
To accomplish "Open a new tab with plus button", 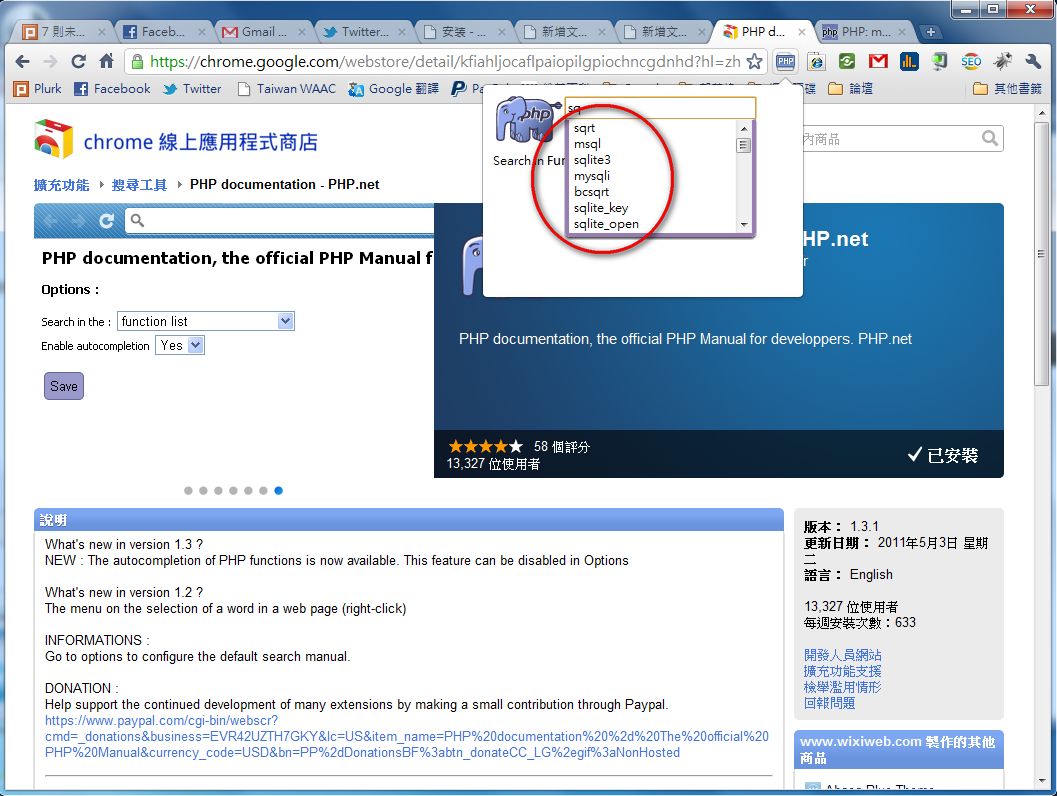I will click(x=930, y=32).
